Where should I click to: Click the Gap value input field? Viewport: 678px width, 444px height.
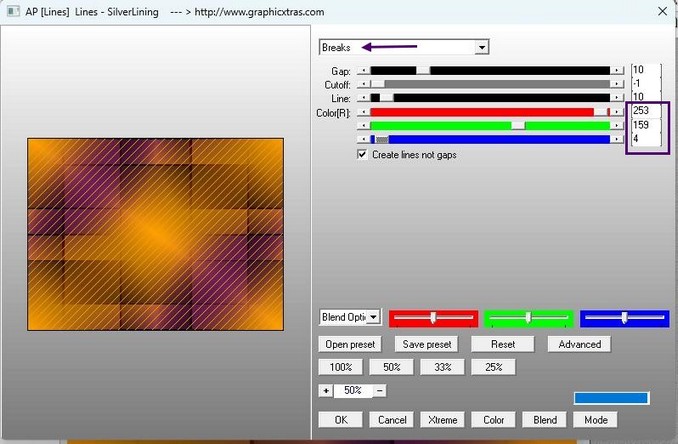pos(645,71)
